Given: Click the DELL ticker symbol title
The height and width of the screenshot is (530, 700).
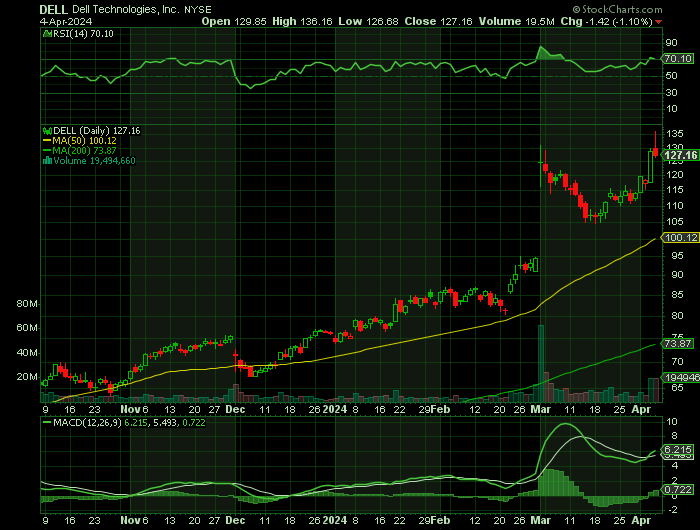Looking at the screenshot, I should pyautogui.click(x=54, y=9).
